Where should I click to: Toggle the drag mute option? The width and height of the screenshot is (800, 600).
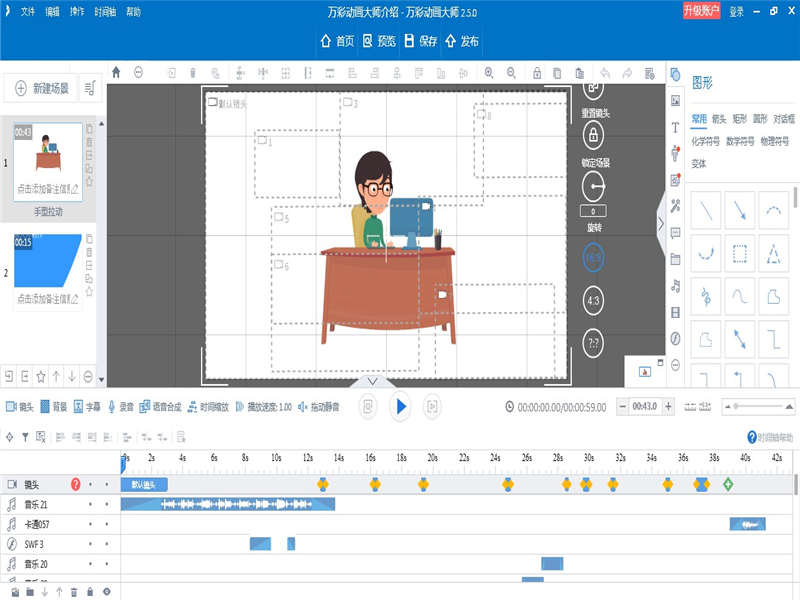coord(318,407)
